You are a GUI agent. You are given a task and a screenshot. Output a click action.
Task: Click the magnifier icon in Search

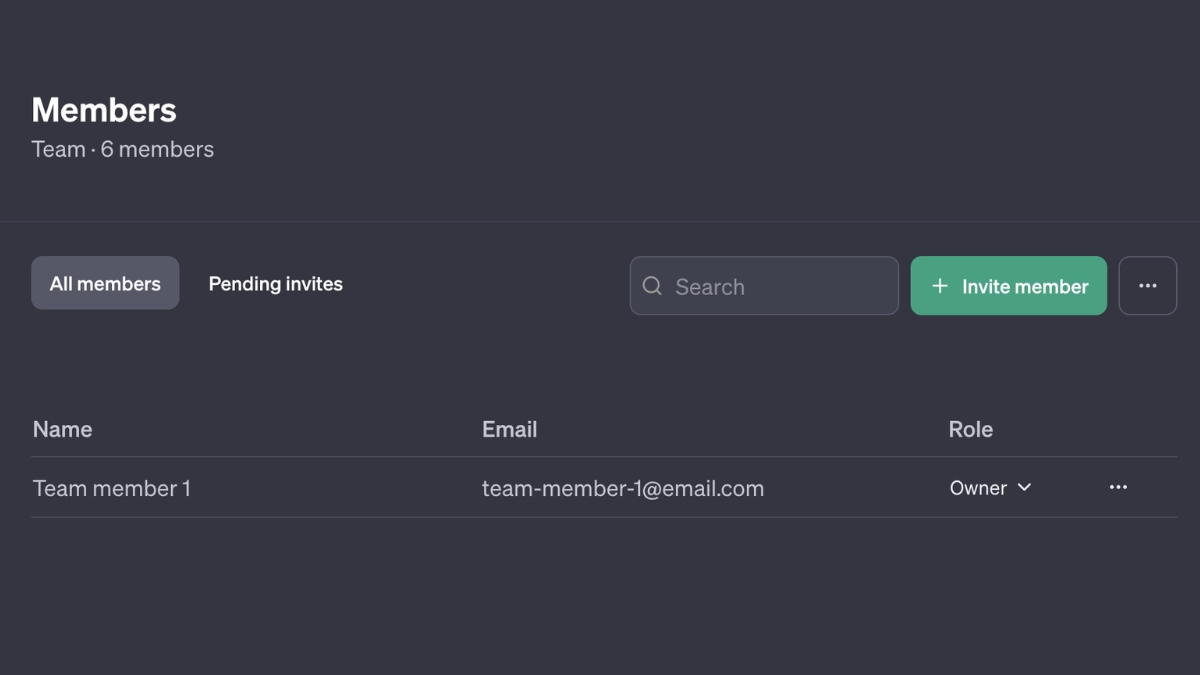[652, 286]
